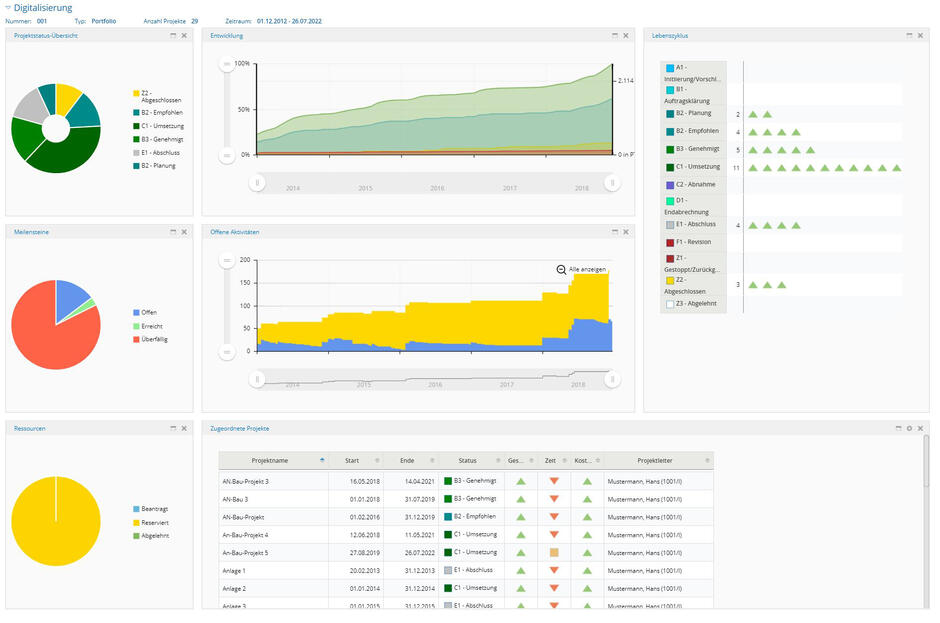Close the Ressourcen panel
Image resolution: width=940 pixels, height=623 pixels.
pyautogui.click(x=184, y=428)
